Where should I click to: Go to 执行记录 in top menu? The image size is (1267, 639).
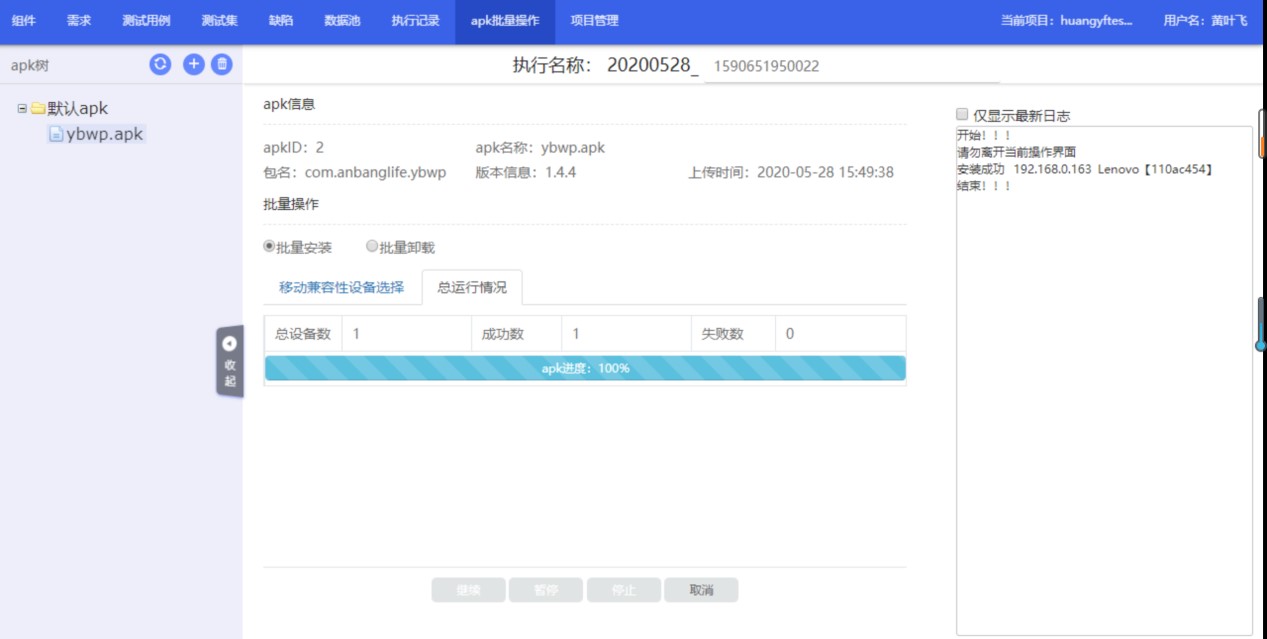click(415, 21)
